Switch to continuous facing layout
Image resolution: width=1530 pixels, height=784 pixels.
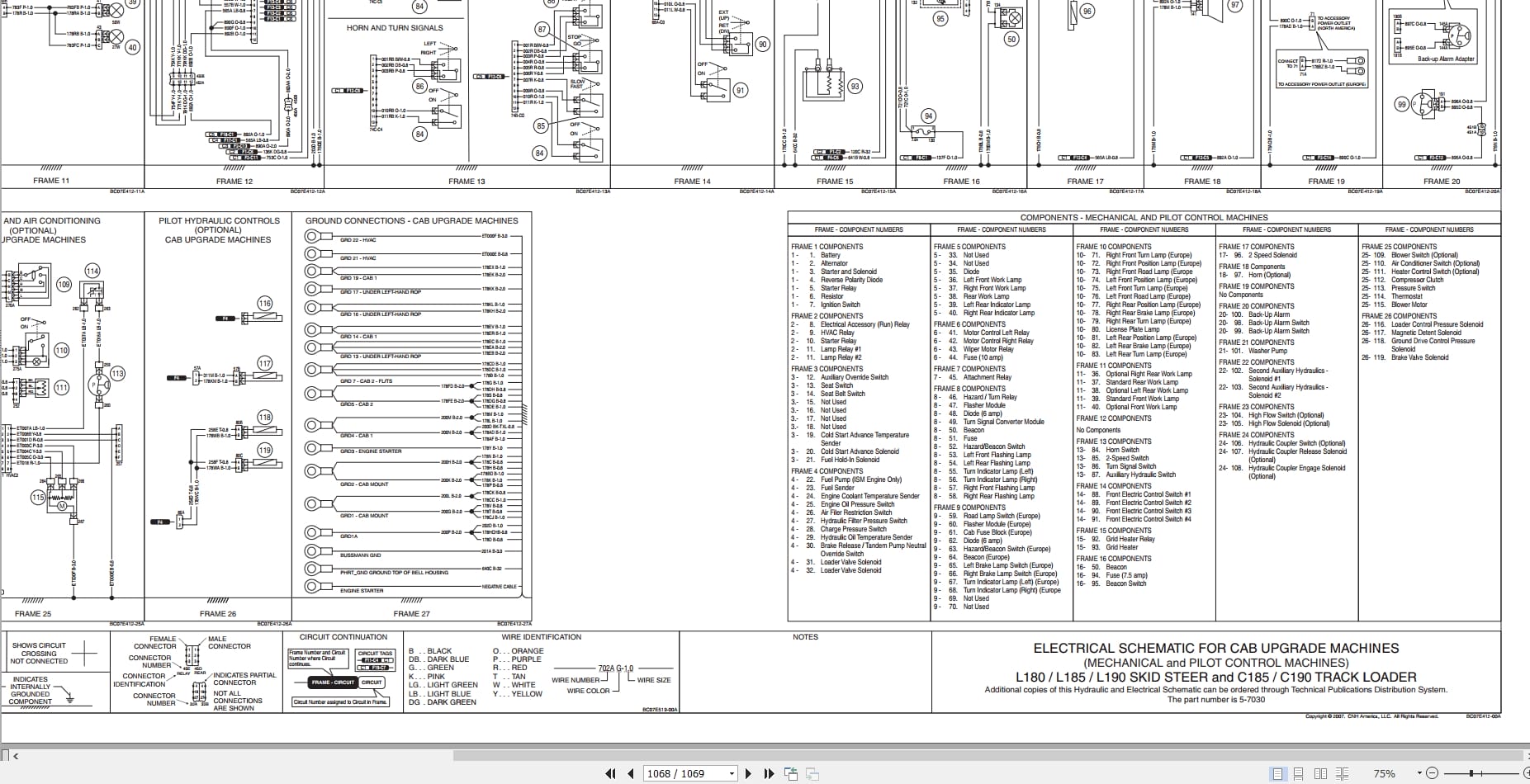tap(1343, 773)
